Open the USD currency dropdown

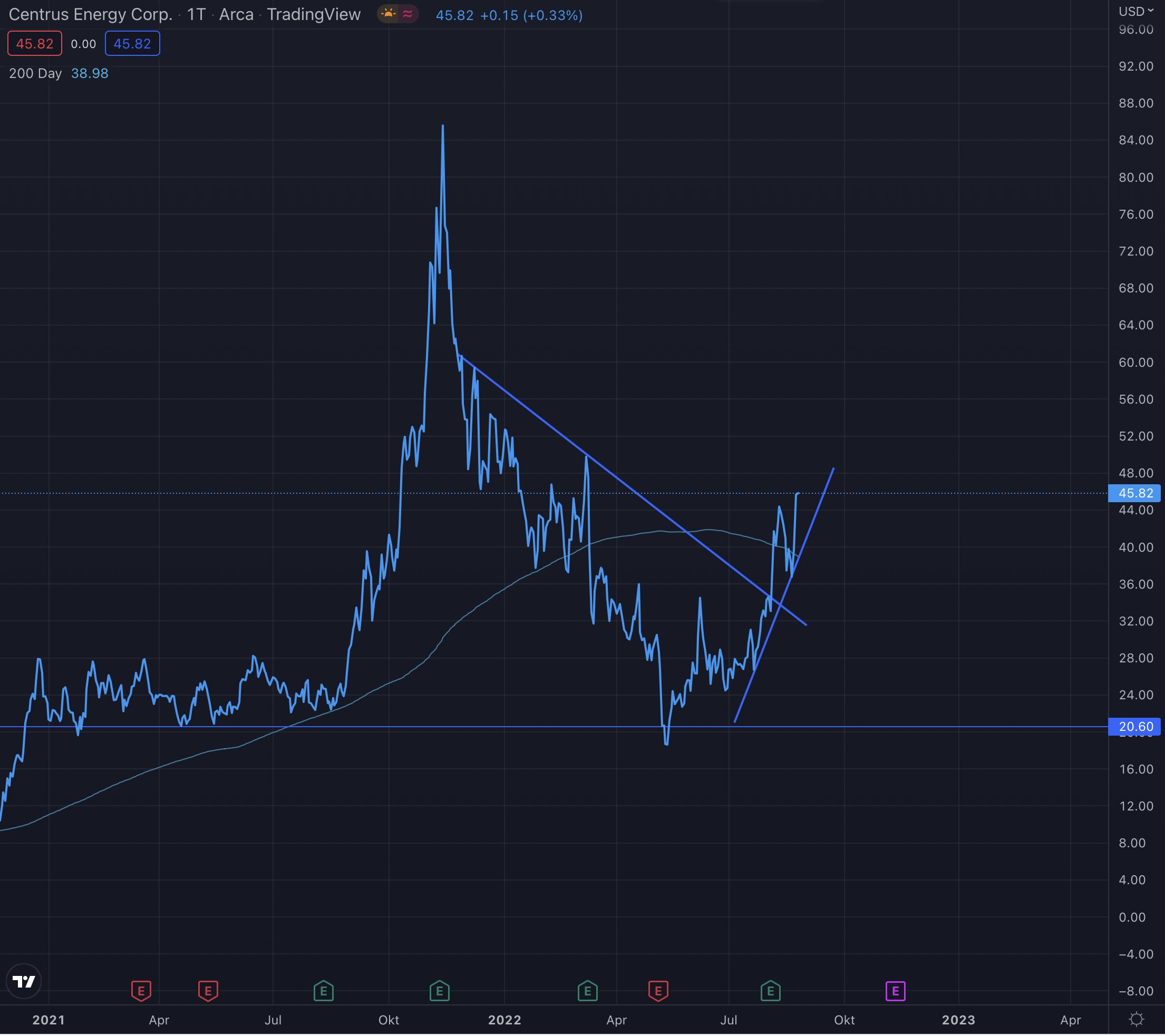[1135, 12]
